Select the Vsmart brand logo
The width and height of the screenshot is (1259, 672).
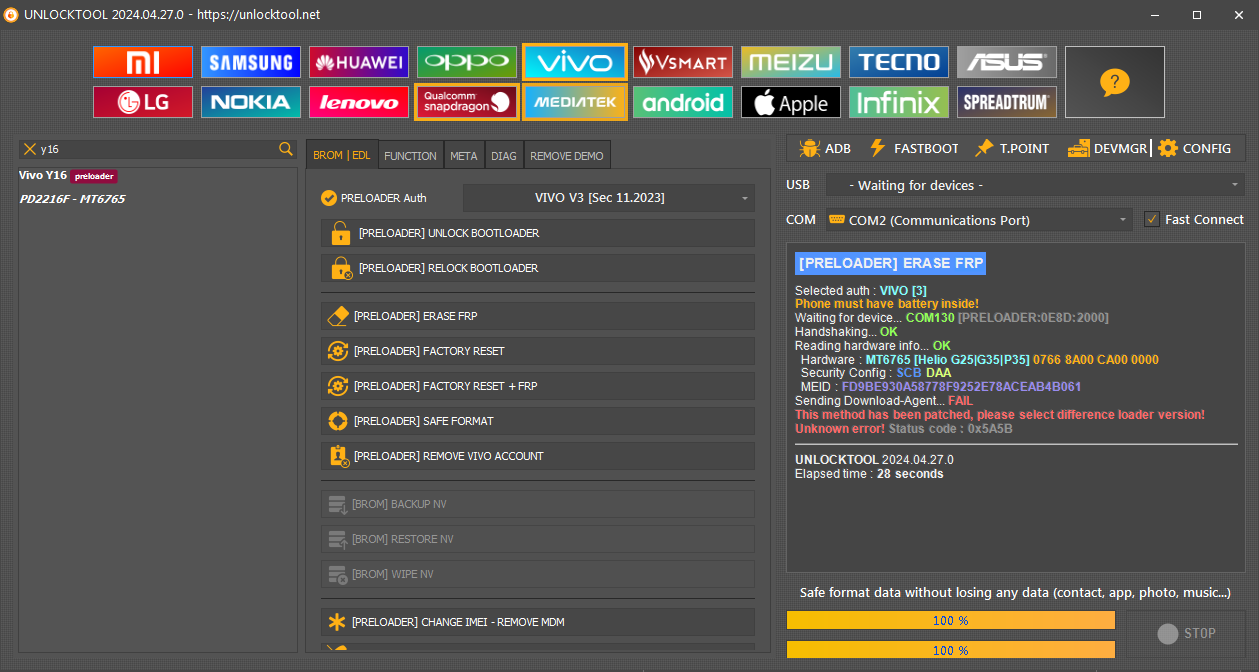(x=683, y=62)
